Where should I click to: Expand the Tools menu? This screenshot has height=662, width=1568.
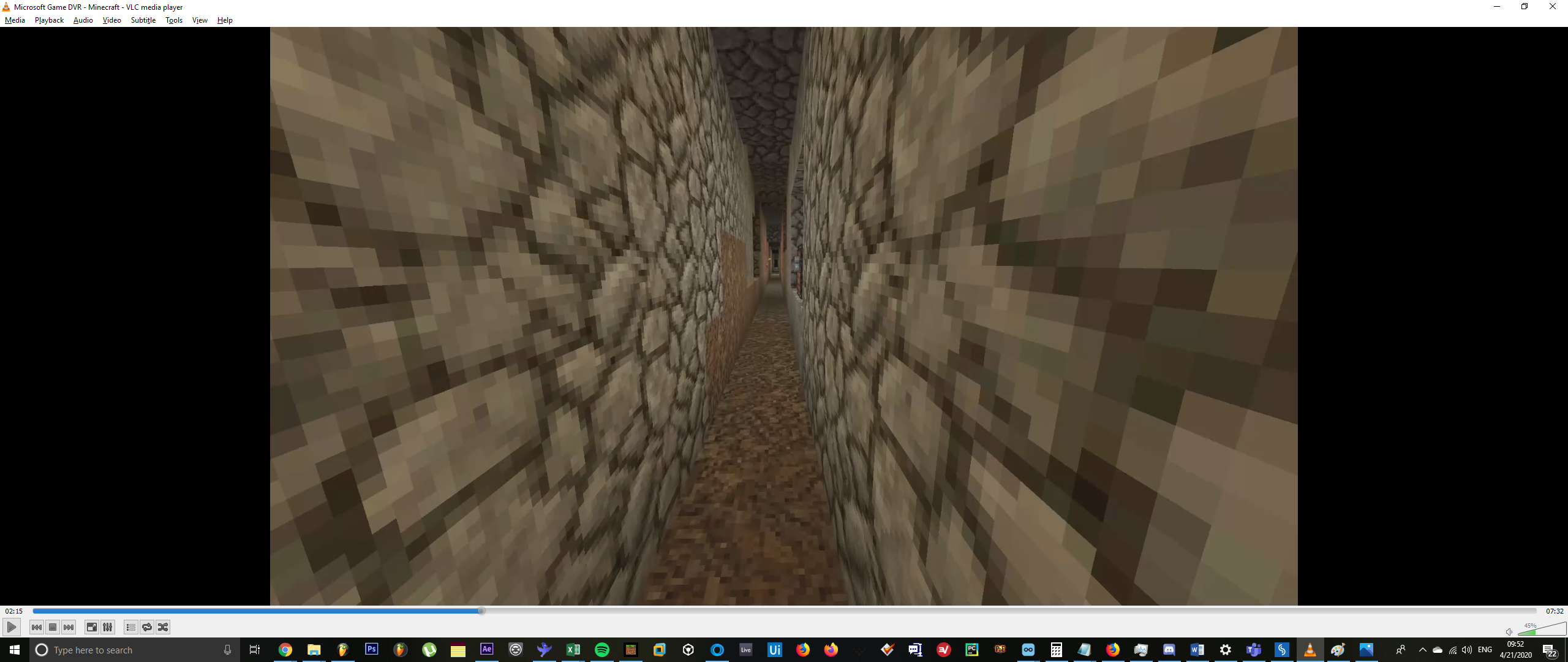point(174,20)
